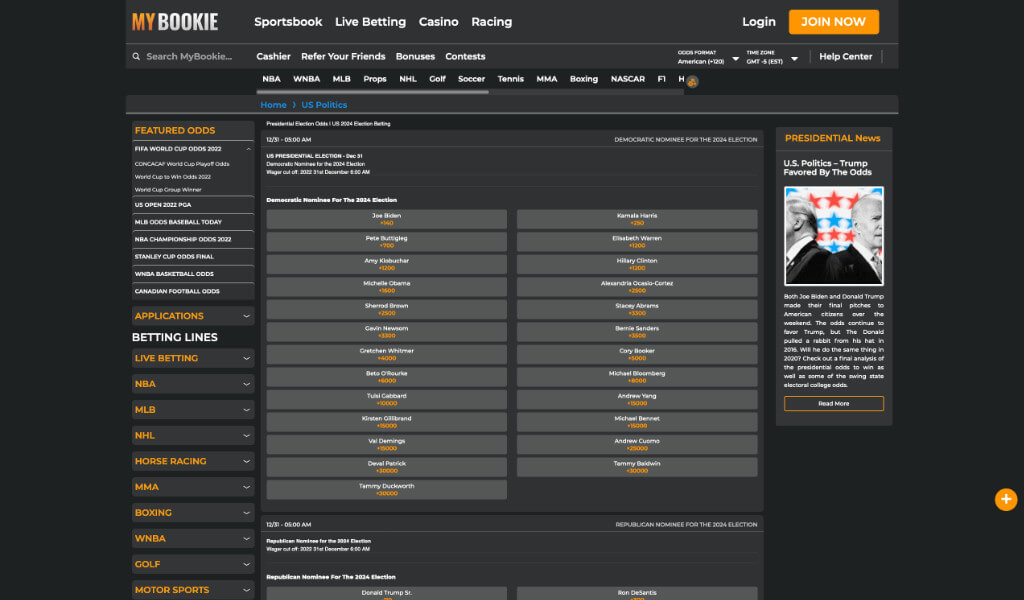Viewport: 1024px width, 600px height.
Task: Select the Hillary Clinton odds button
Action: coord(637,264)
